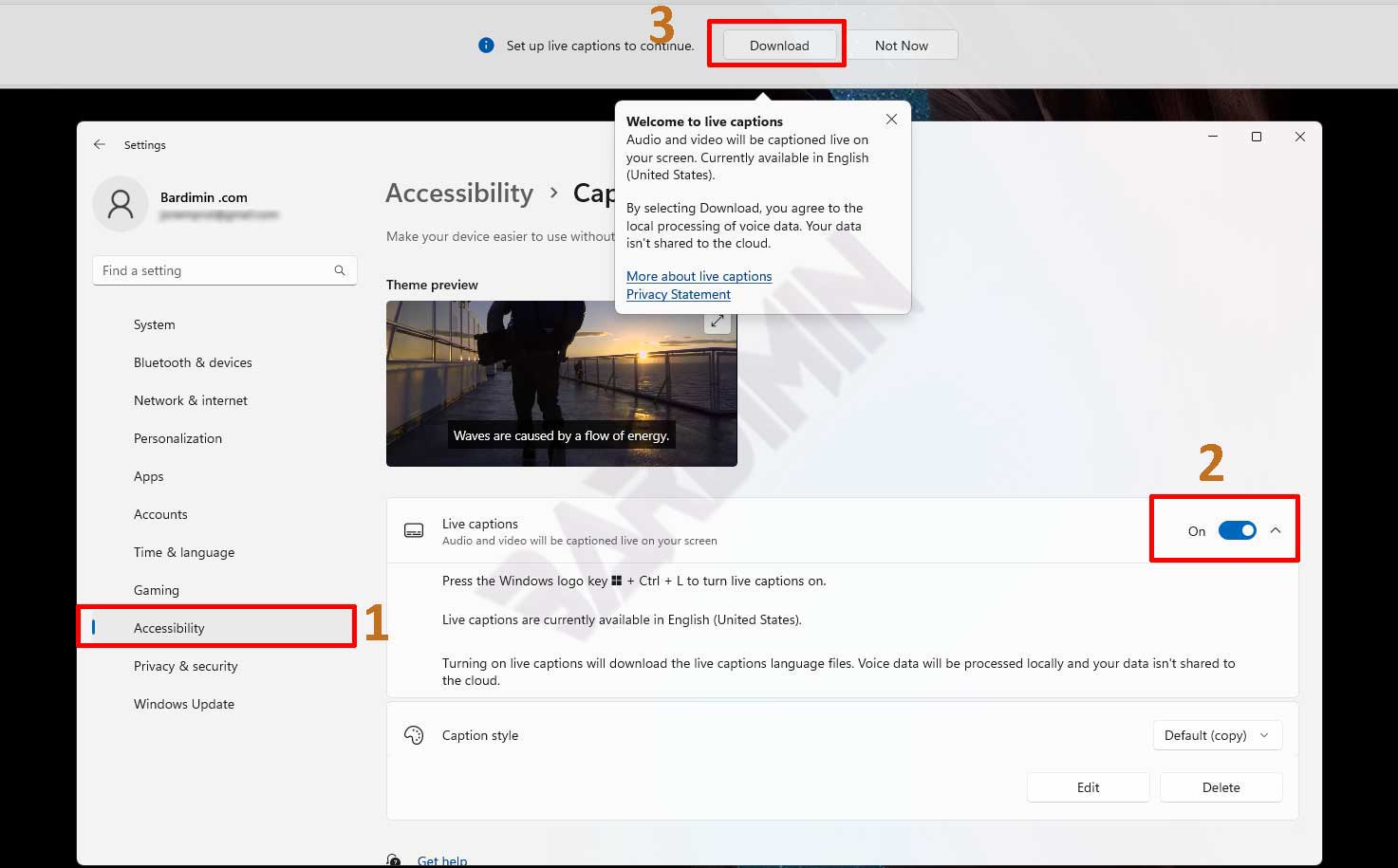This screenshot has width=1398, height=868.
Task: Expand the theme preview image
Action: [718, 322]
